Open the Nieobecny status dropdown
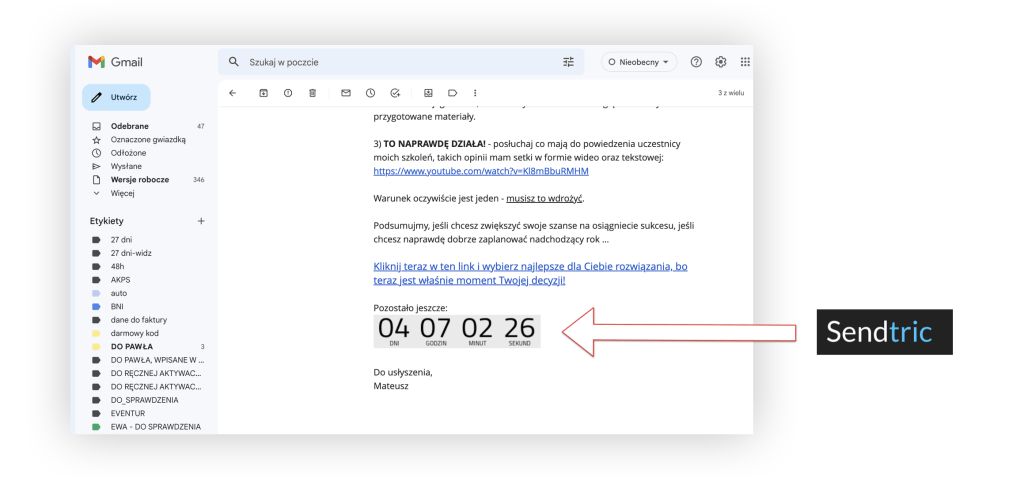 click(x=639, y=62)
